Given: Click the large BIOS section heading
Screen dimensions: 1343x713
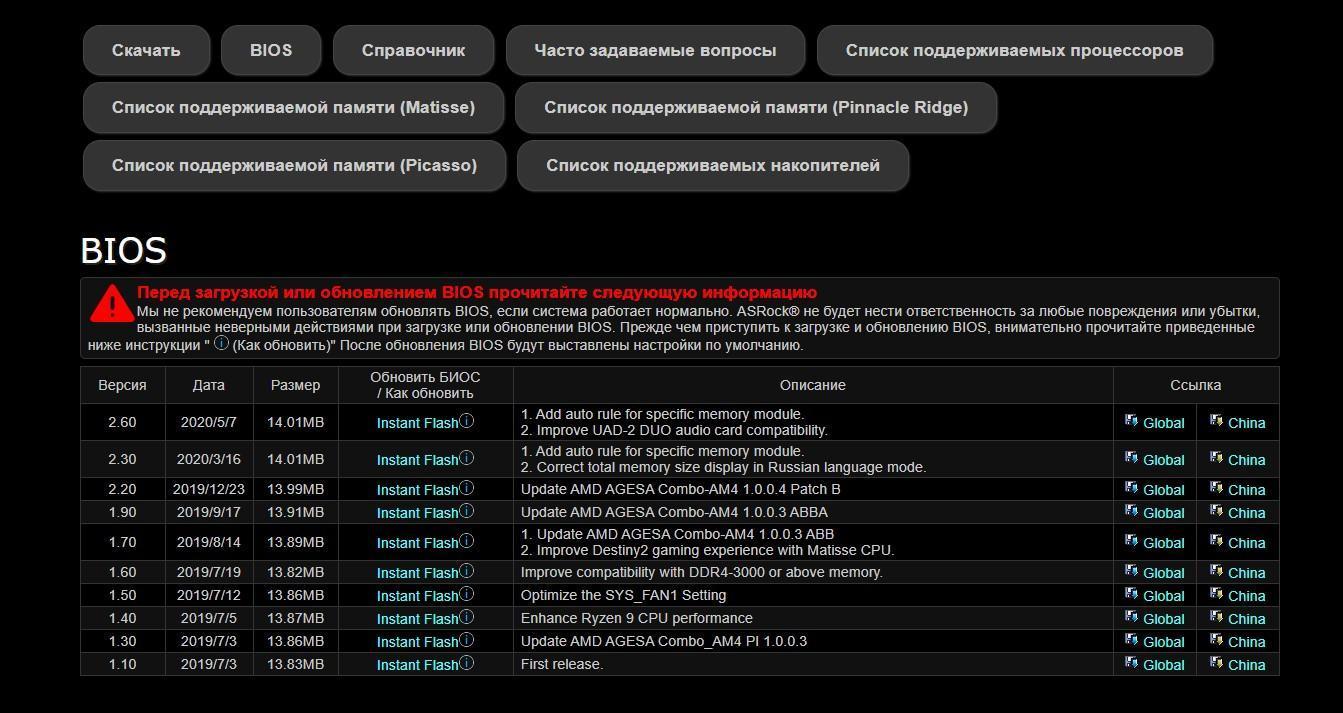Looking at the screenshot, I should click(123, 250).
